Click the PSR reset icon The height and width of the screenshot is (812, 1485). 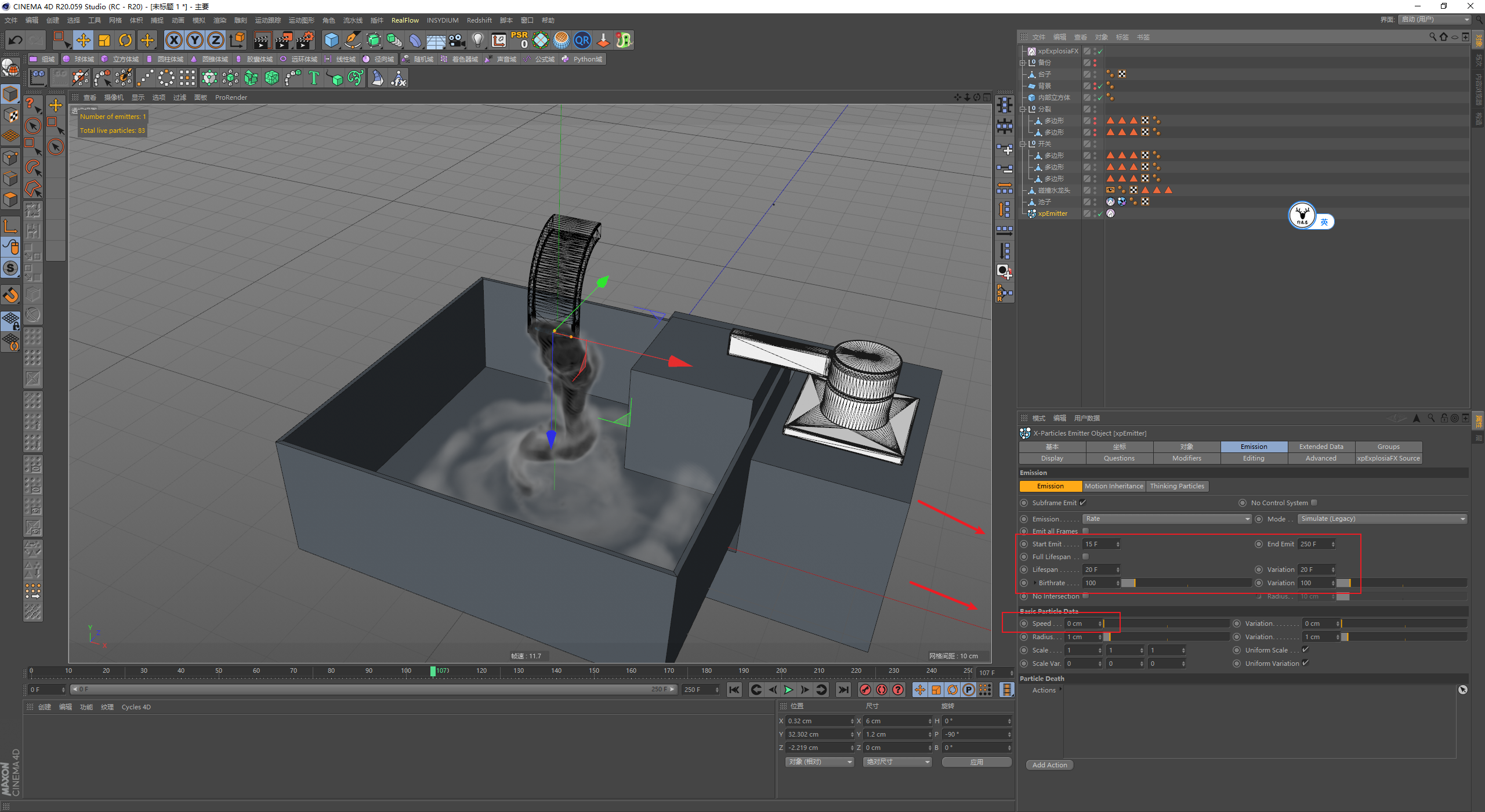[519, 40]
